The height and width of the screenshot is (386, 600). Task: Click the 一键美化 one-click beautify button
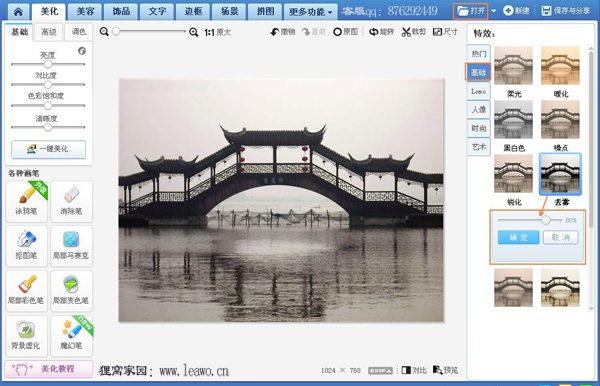tap(49, 149)
